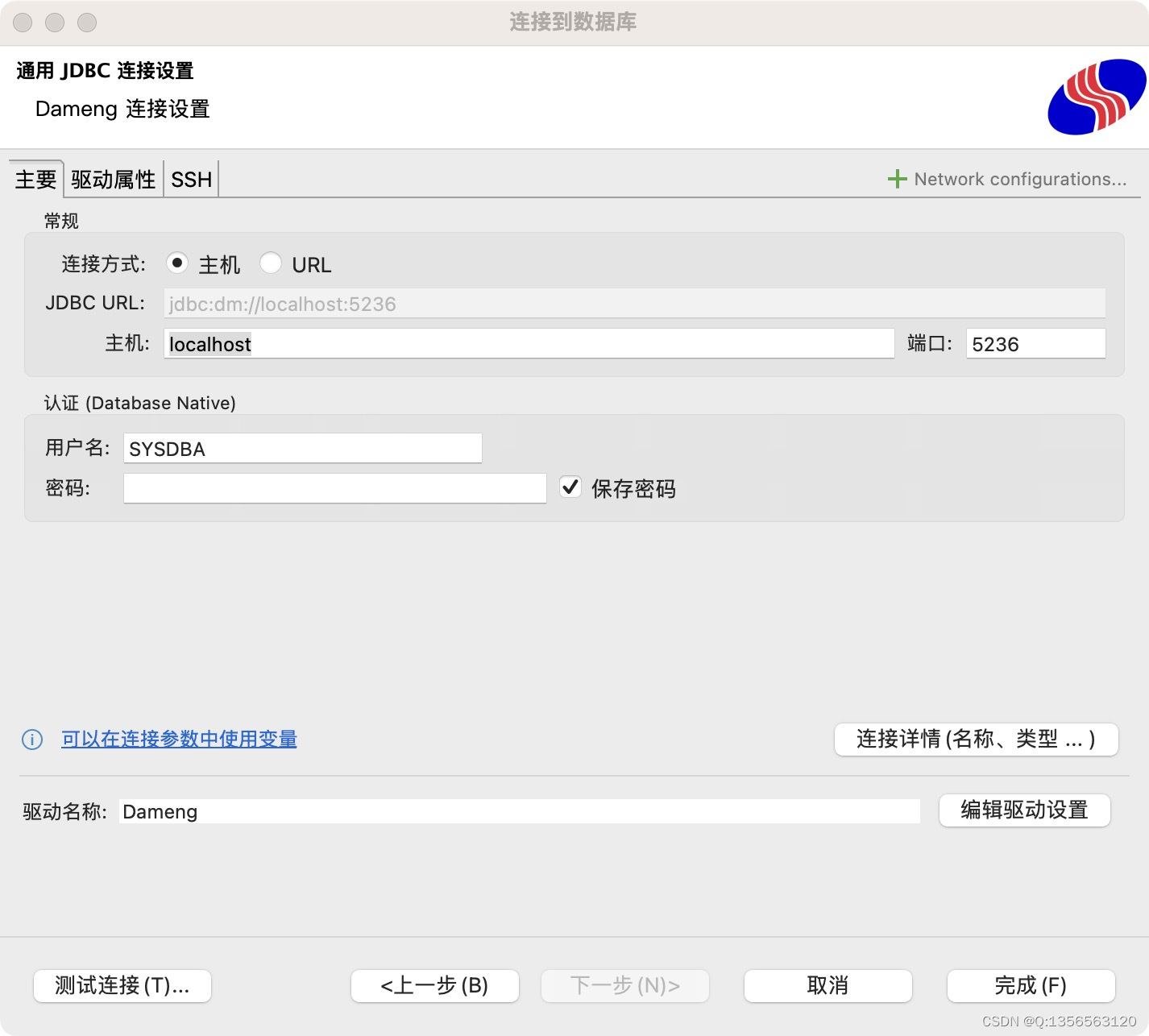Click the green plus Network configurations icon
Image resolution: width=1149 pixels, height=1036 pixels.
[897, 179]
